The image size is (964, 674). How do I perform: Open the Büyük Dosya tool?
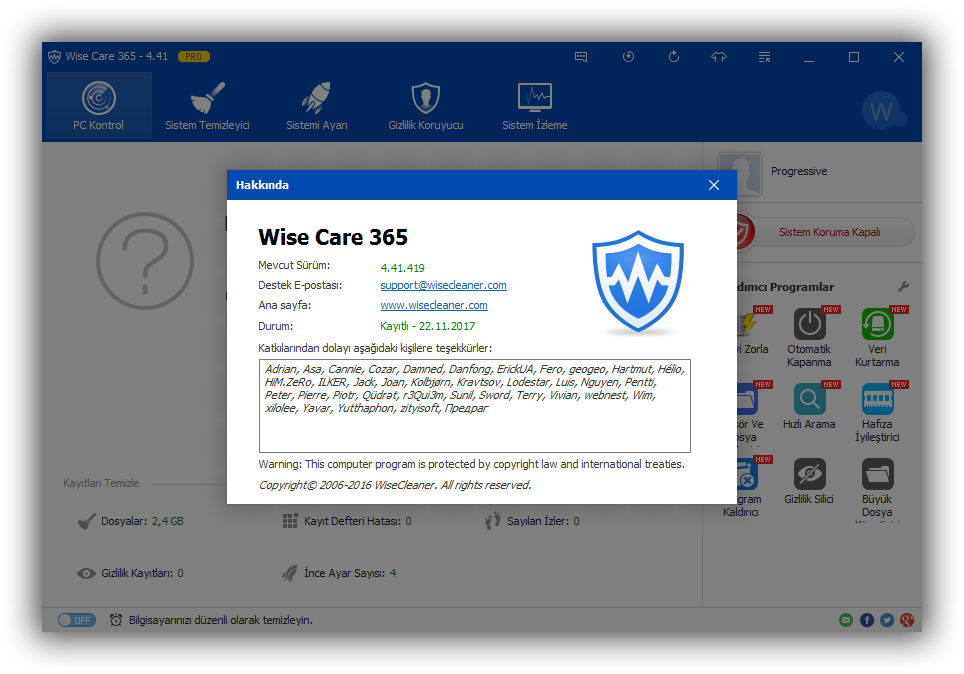tap(877, 488)
